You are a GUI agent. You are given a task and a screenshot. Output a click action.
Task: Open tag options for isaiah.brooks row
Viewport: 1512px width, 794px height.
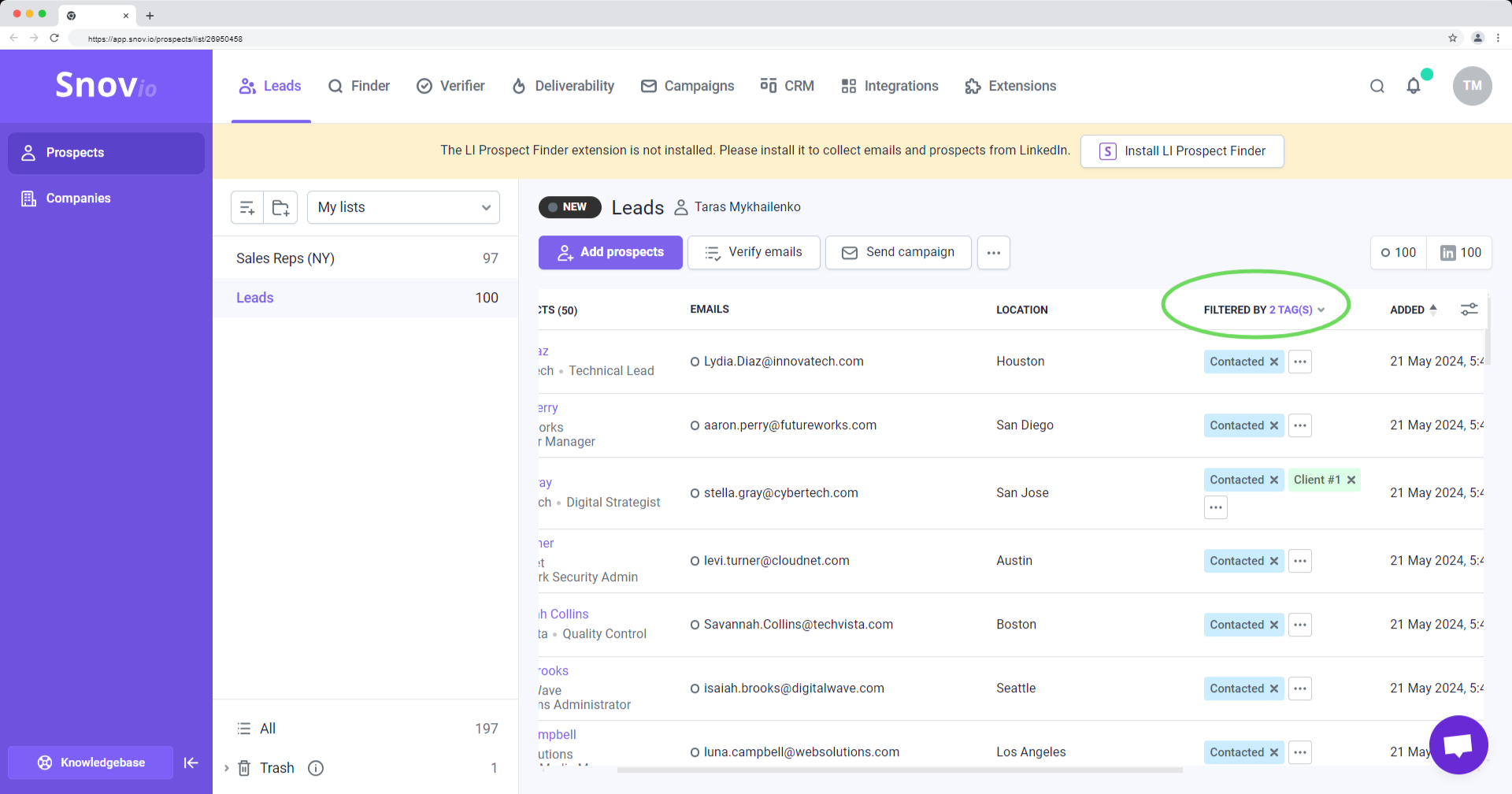1300,688
